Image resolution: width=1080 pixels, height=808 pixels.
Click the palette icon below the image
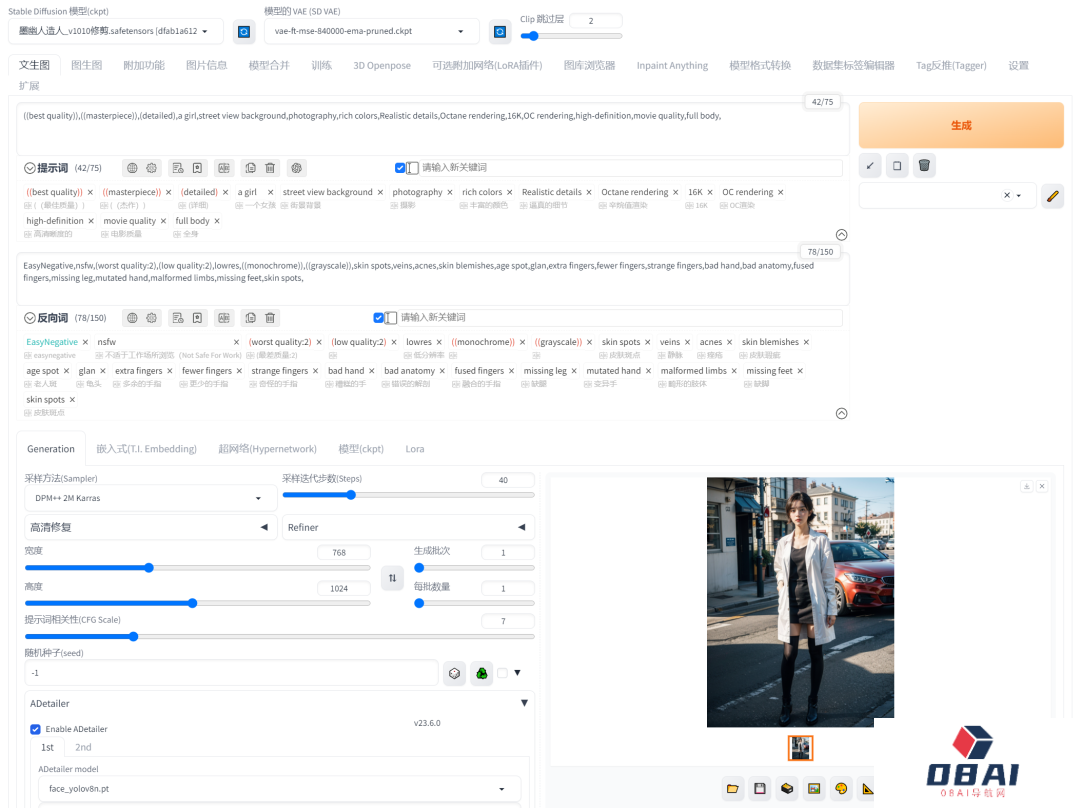pyautogui.click(x=841, y=789)
